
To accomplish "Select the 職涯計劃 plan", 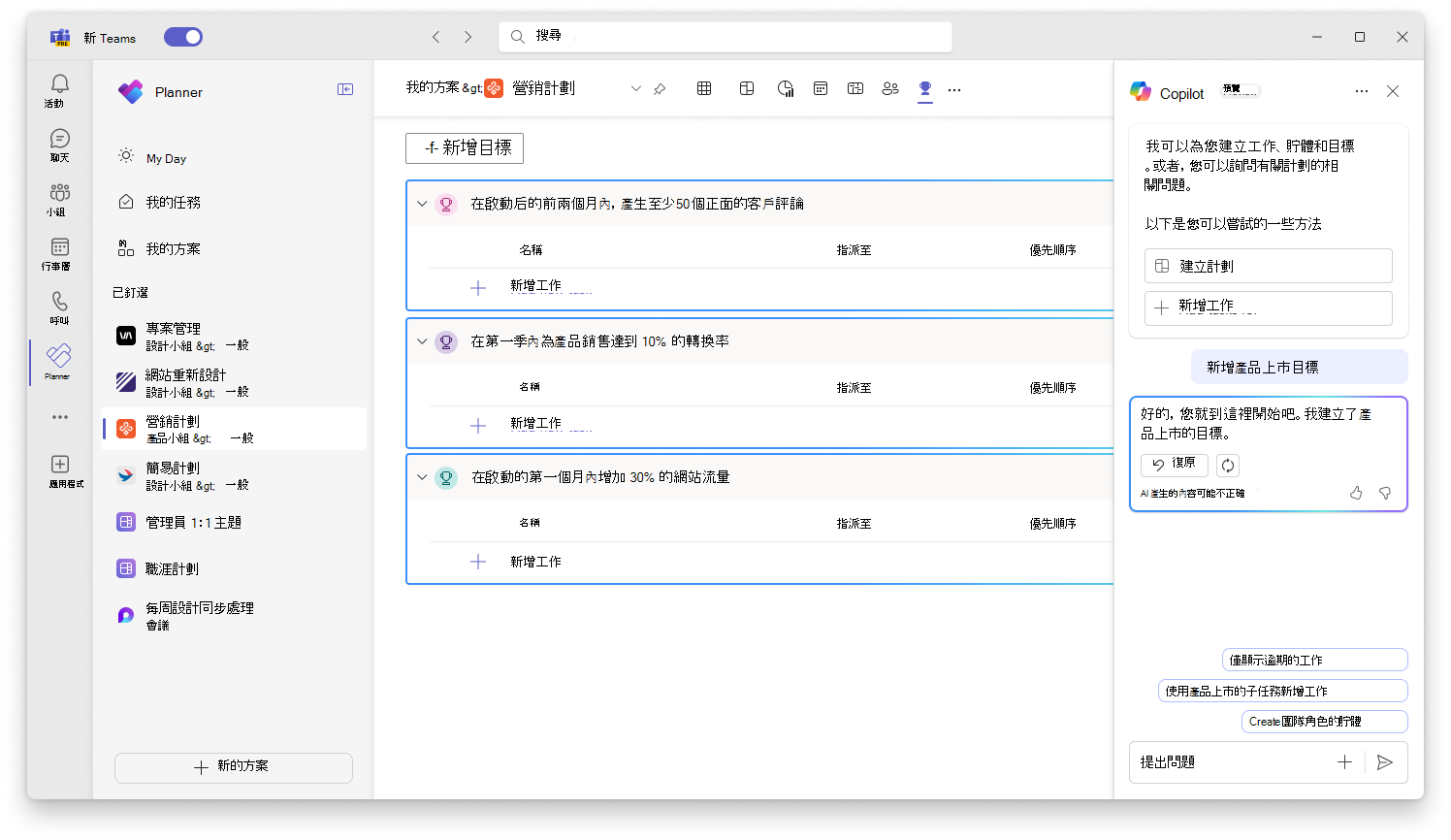I will (234, 568).
